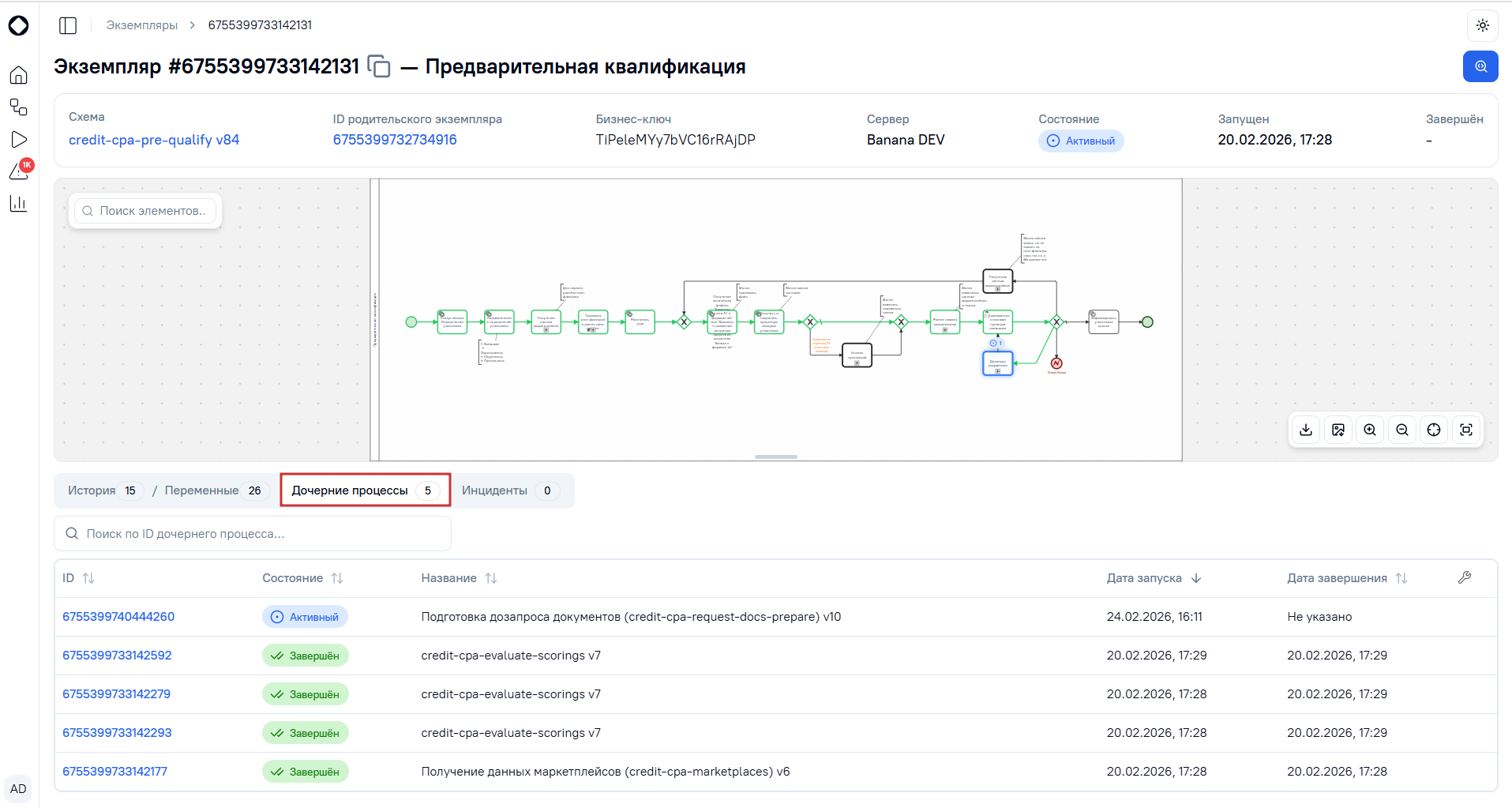Center the diagram with the crosshair icon
The height and width of the screenshot is (808, 1512).
point(1434,430)
